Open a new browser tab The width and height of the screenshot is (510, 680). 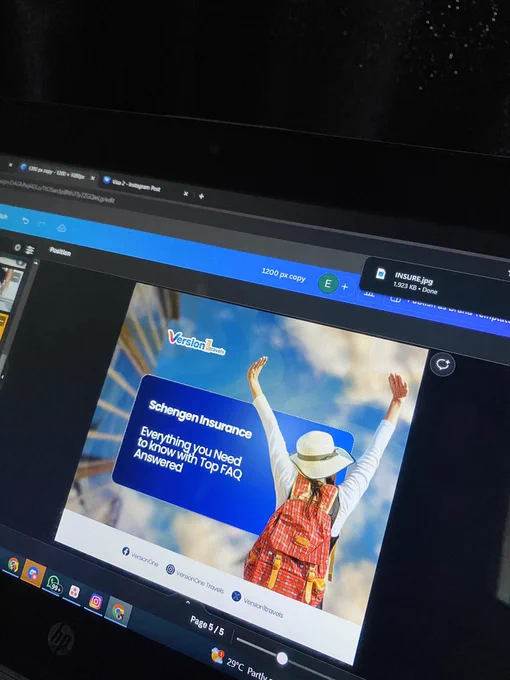click(x=201, y=196)
